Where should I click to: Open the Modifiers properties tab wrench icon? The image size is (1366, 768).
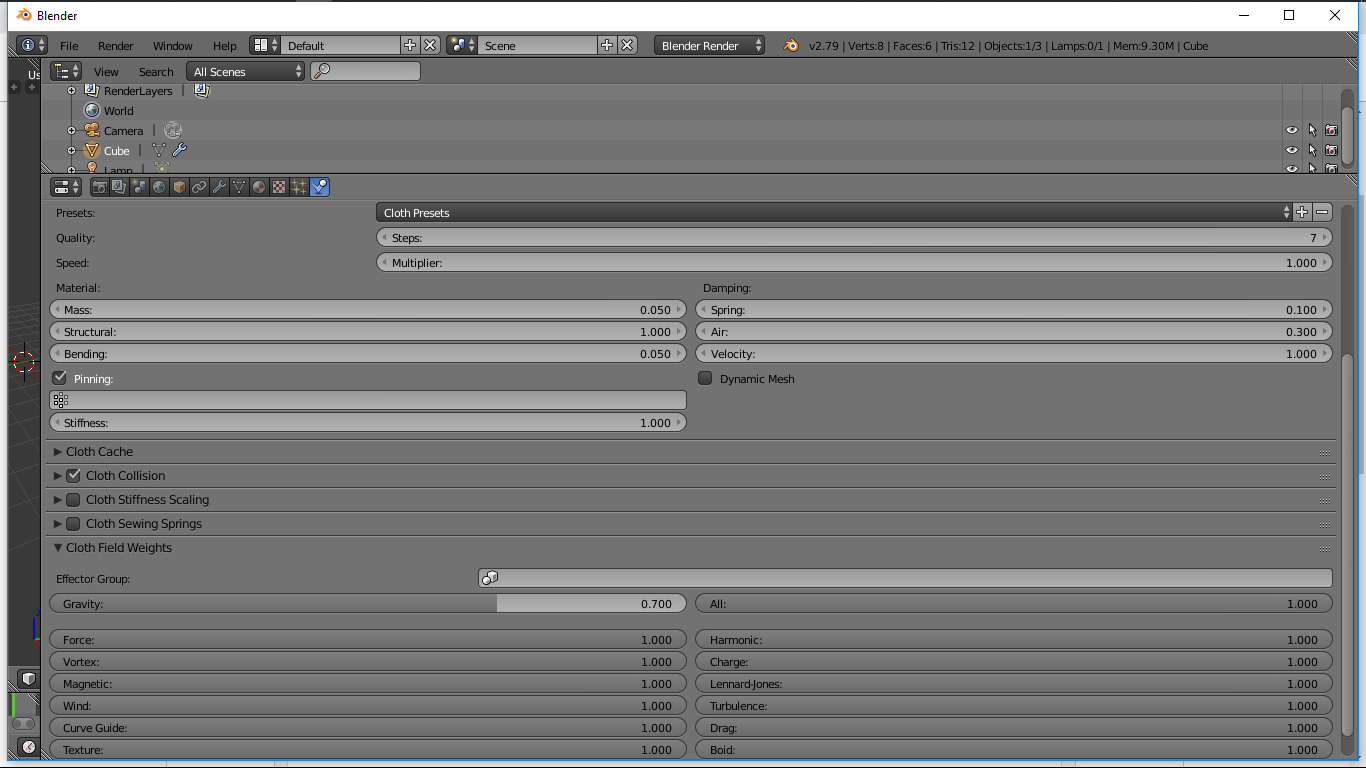219,187
